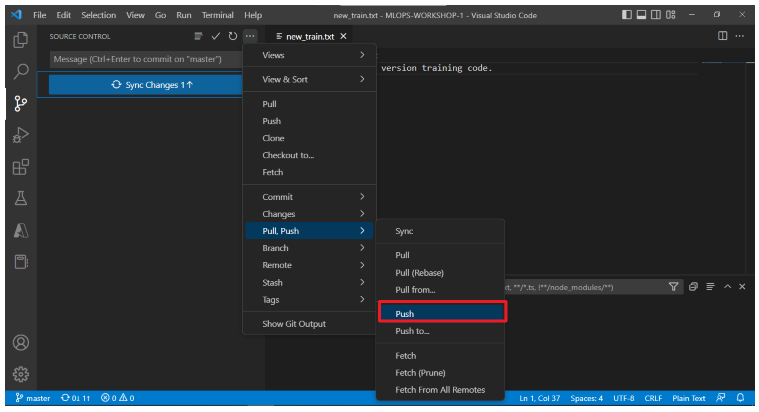Select Show Git Output
Screen dimensions: 759x412
coord(310,324)
